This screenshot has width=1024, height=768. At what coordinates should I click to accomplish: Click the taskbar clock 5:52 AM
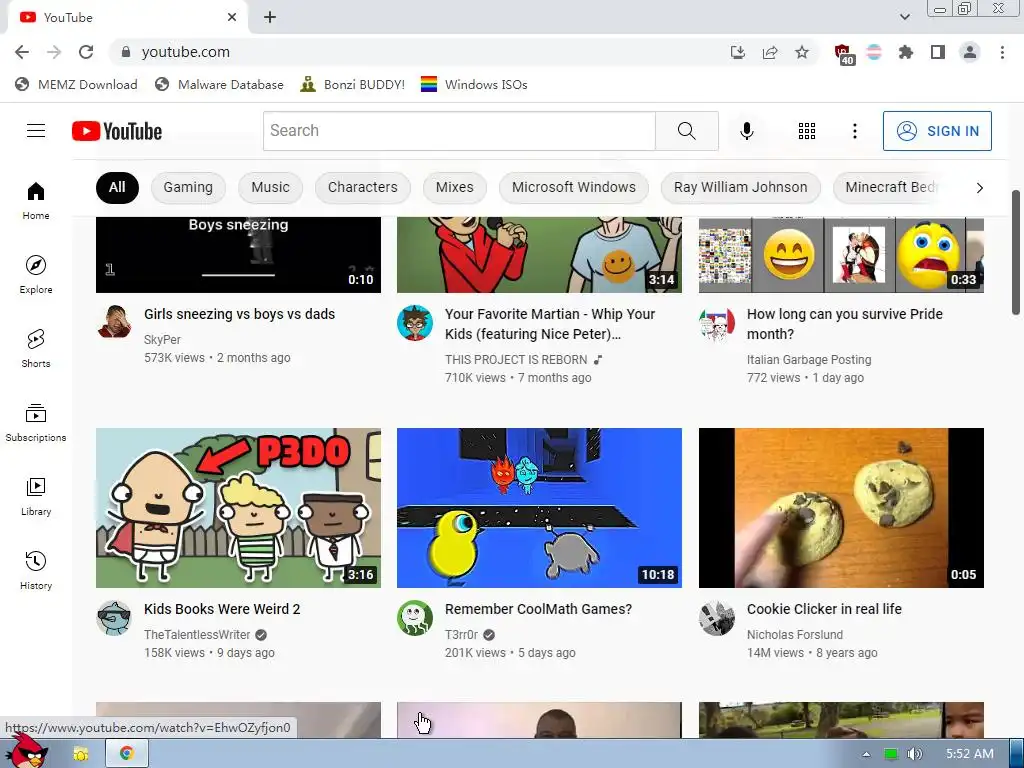coord(970,754)
